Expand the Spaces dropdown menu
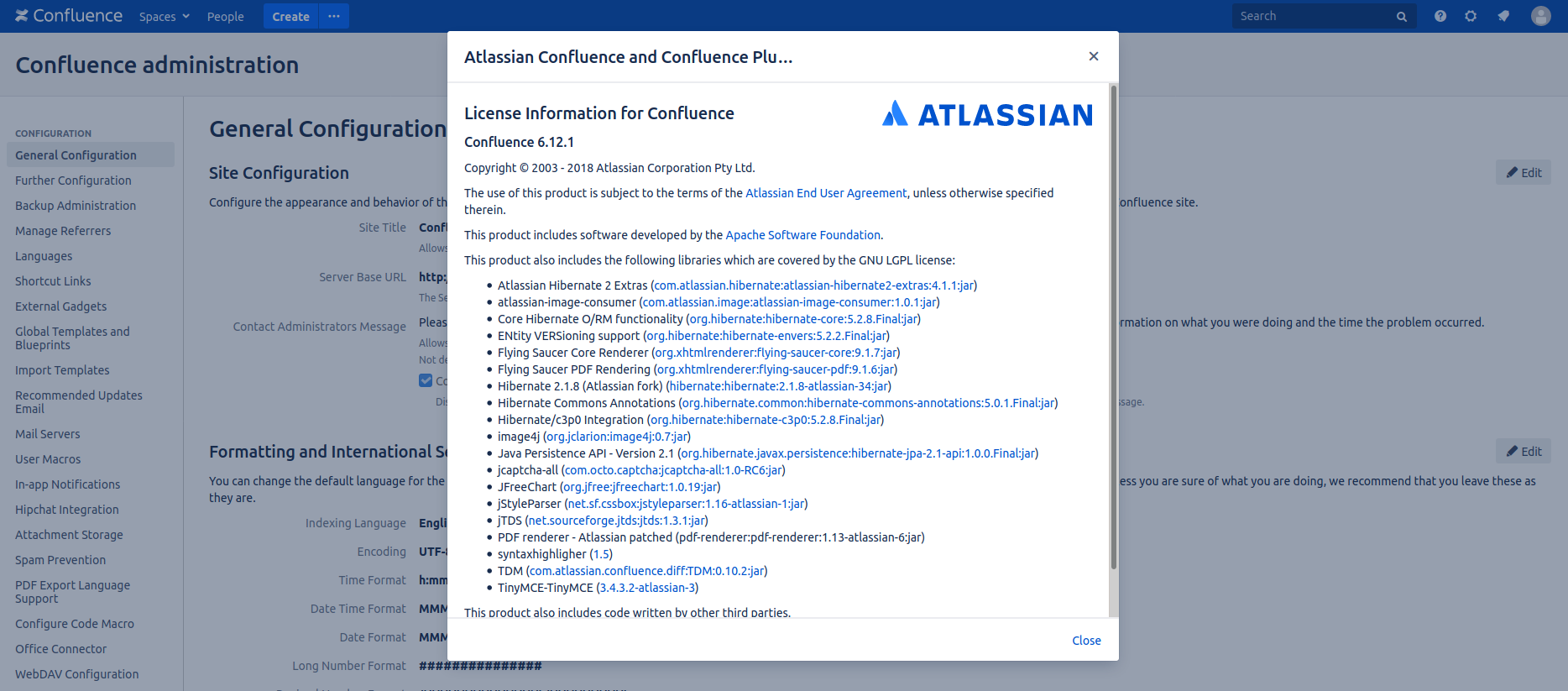 tap(165, 17)
